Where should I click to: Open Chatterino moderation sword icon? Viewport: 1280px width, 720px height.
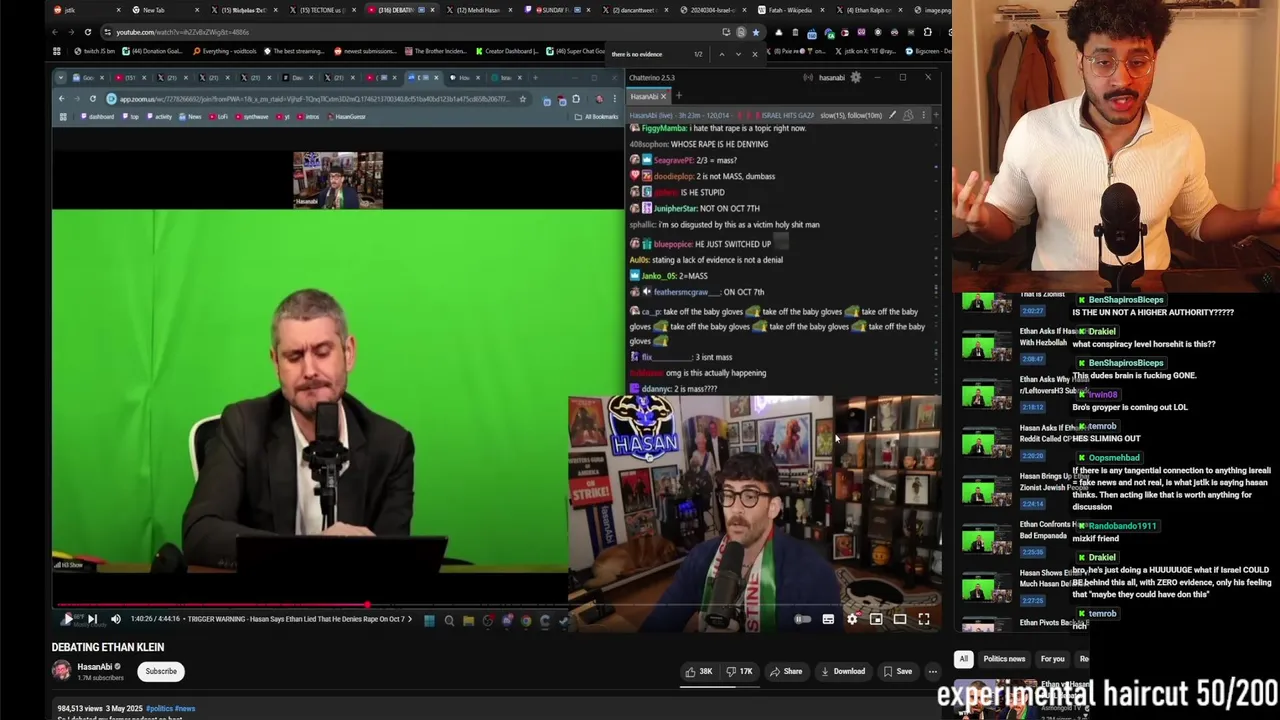(893, 115)
